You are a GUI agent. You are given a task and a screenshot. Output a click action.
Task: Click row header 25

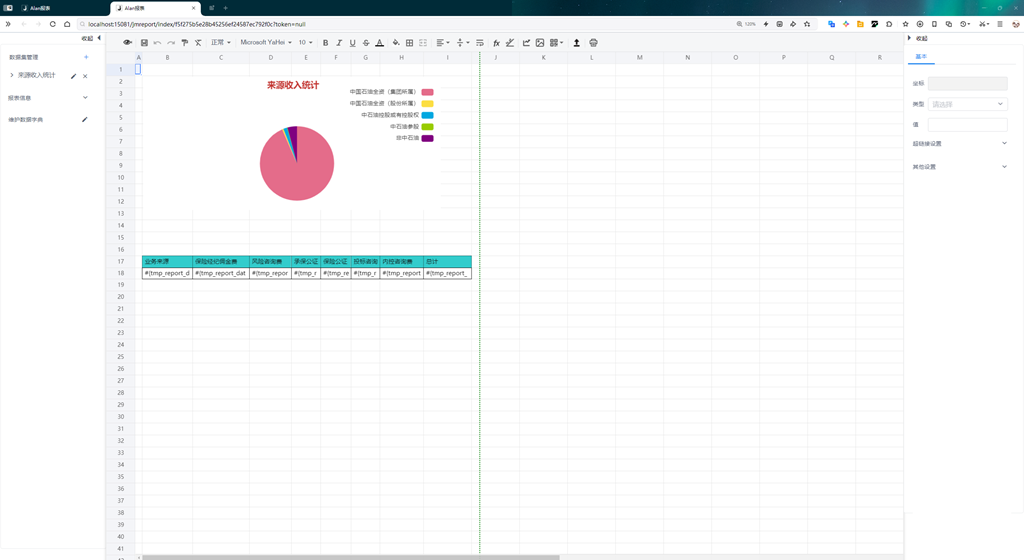pyautogui.click(x=121, y=356)
